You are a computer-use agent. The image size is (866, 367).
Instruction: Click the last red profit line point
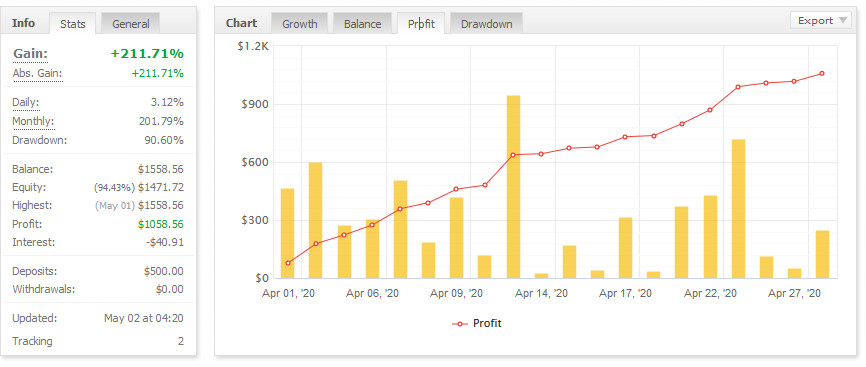point(822,74)
